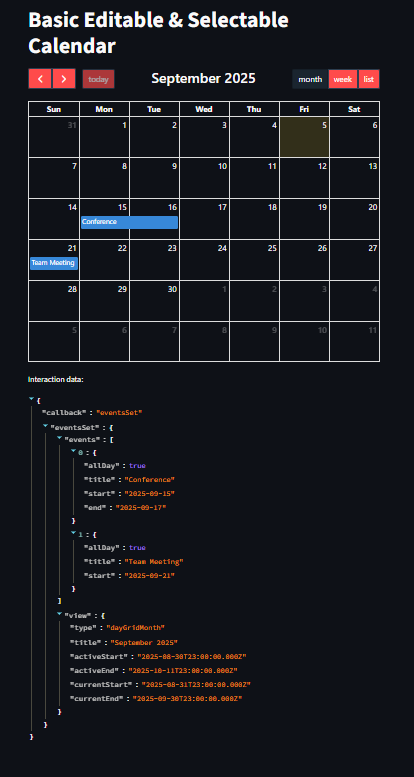Select day 19 in September
The height and width of the screenshot is (777, 414).
(x=304, y=219)
